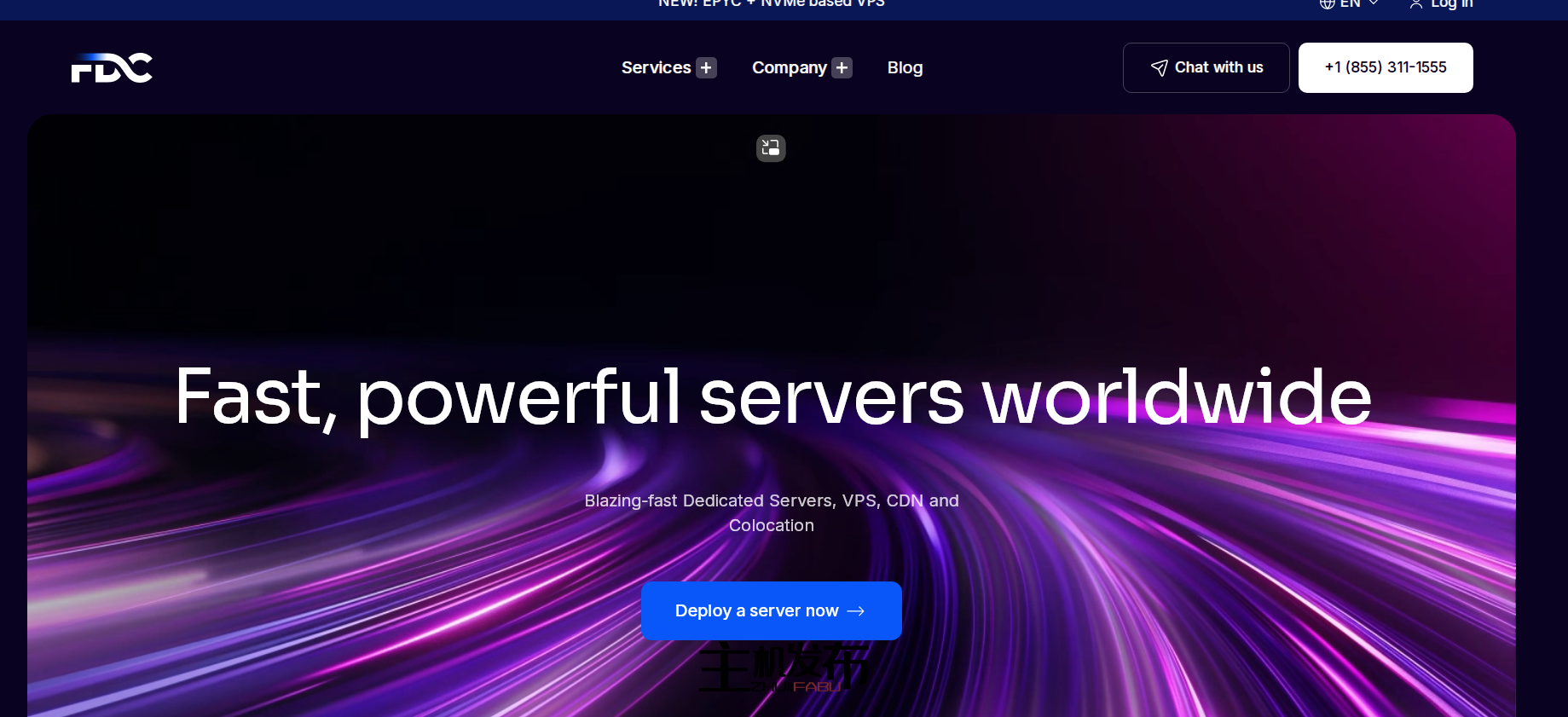Click the arrow icon in Deploy button

(x=856, y=611)
